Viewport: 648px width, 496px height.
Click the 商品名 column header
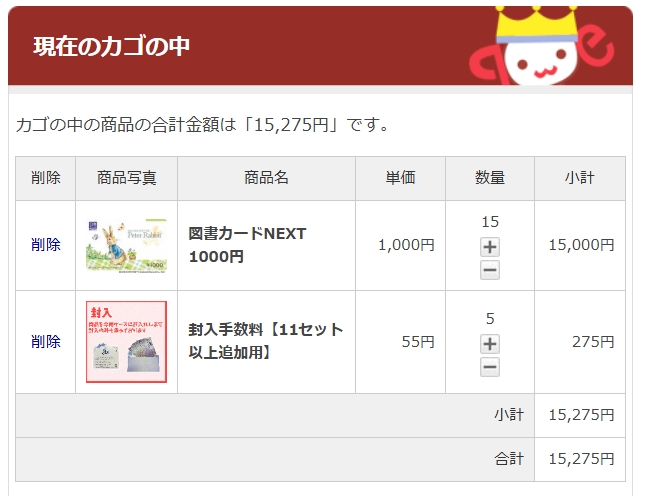[266, 178]
